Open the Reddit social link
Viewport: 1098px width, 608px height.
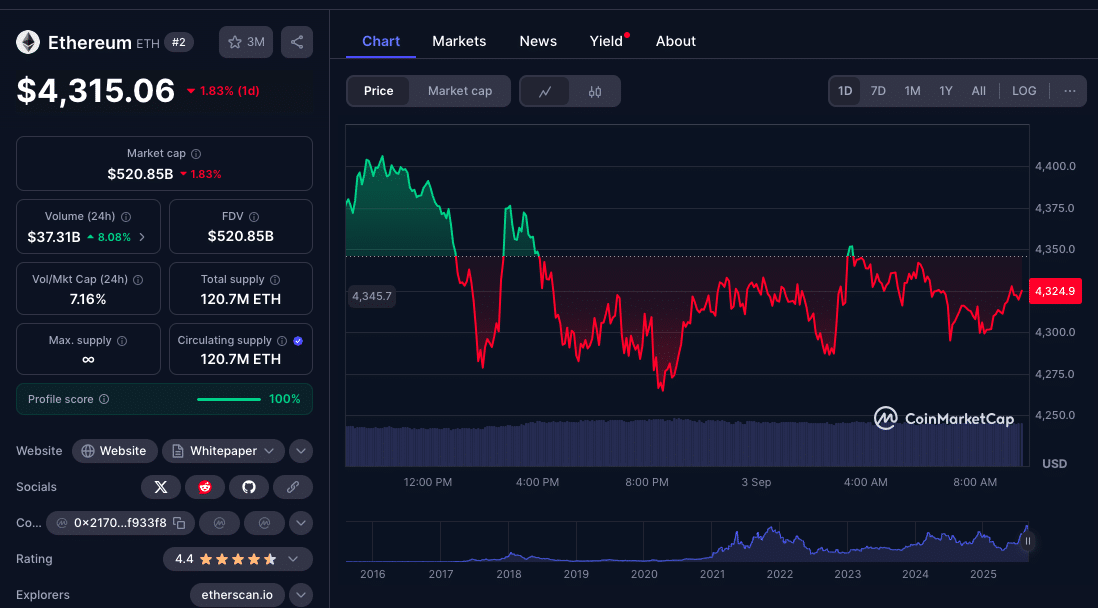[x=204, y=487]
